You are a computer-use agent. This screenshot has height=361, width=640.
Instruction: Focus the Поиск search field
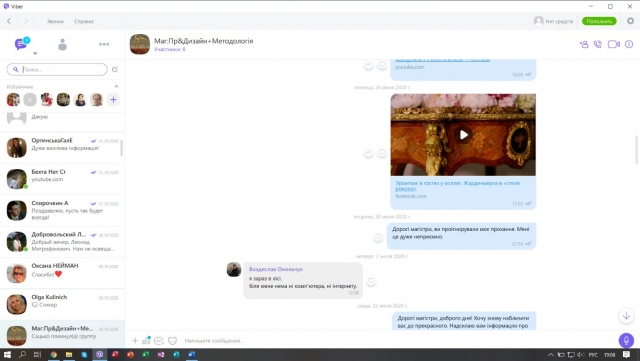(57, 69)
